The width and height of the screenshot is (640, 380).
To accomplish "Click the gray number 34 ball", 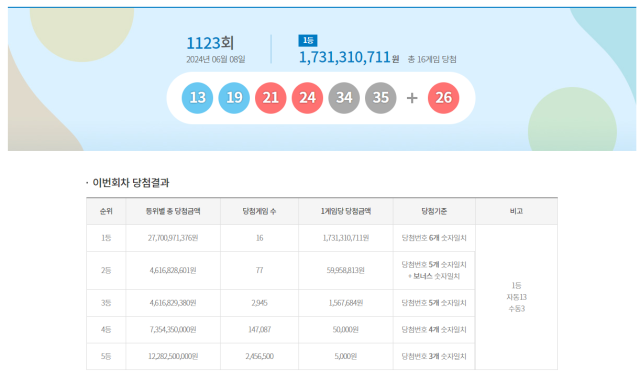I will pyautogui.click(x=344, y=98).
